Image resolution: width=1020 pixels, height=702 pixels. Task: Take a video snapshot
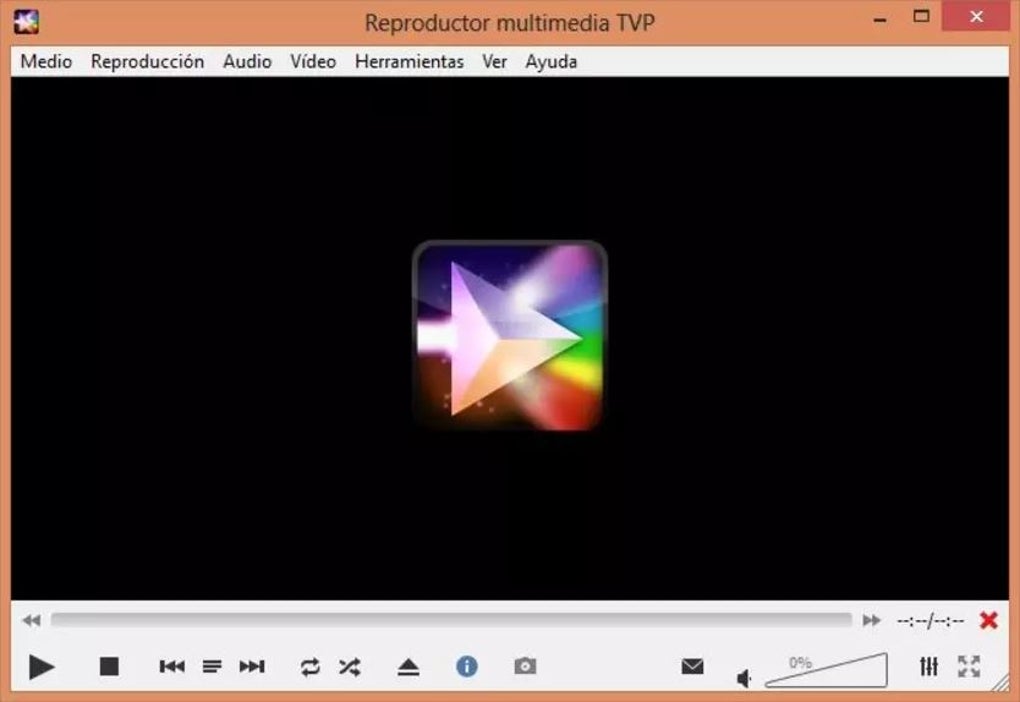[527, 664]
